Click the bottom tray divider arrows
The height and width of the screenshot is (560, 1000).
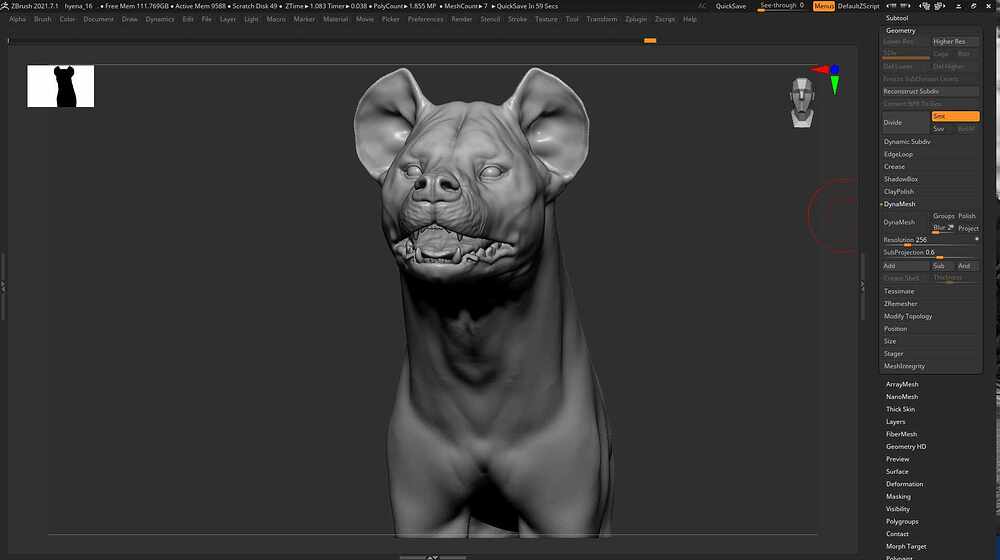pyautogui.click(x=432, y=557)
